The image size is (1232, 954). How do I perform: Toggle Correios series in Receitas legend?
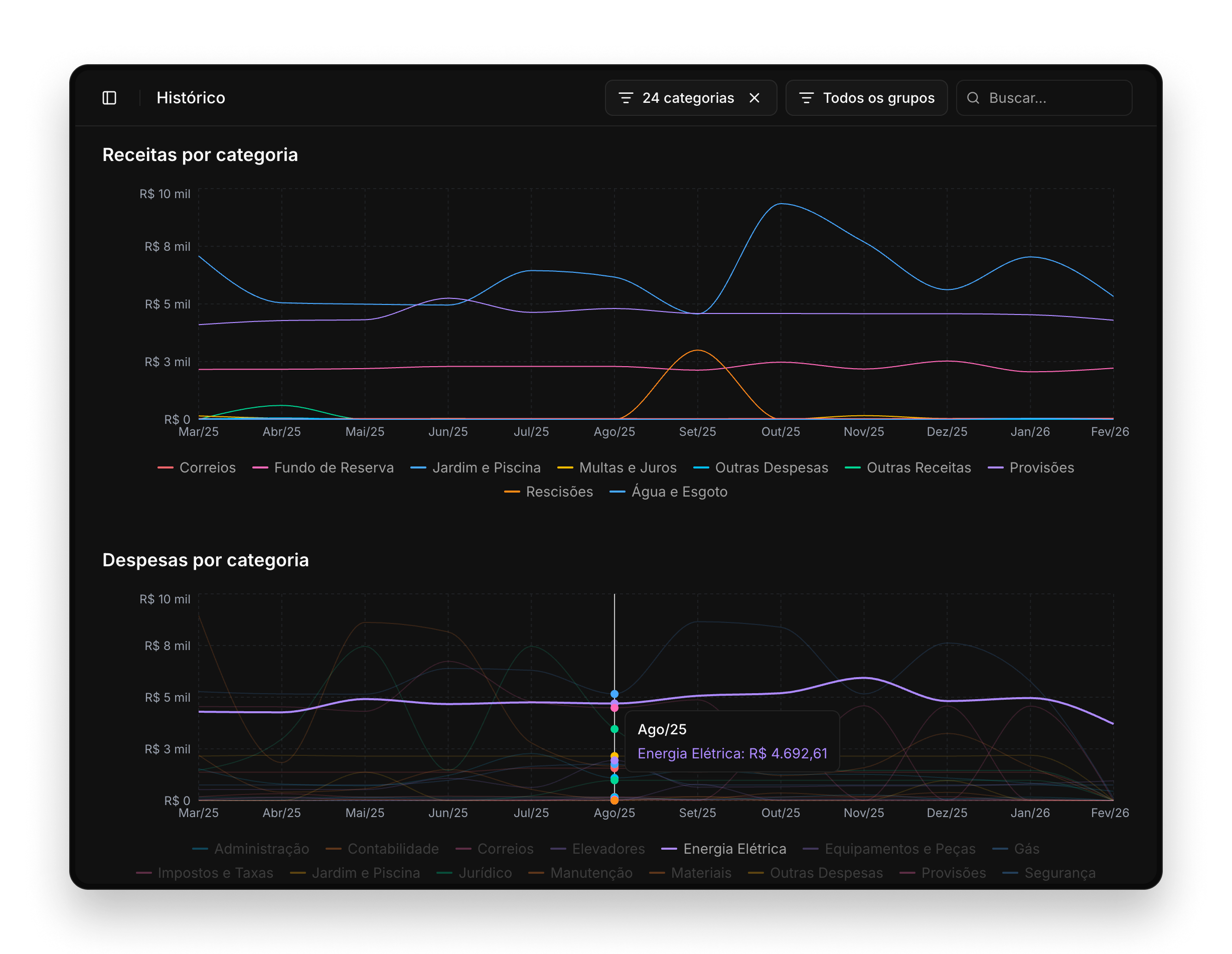pos(207,467)
